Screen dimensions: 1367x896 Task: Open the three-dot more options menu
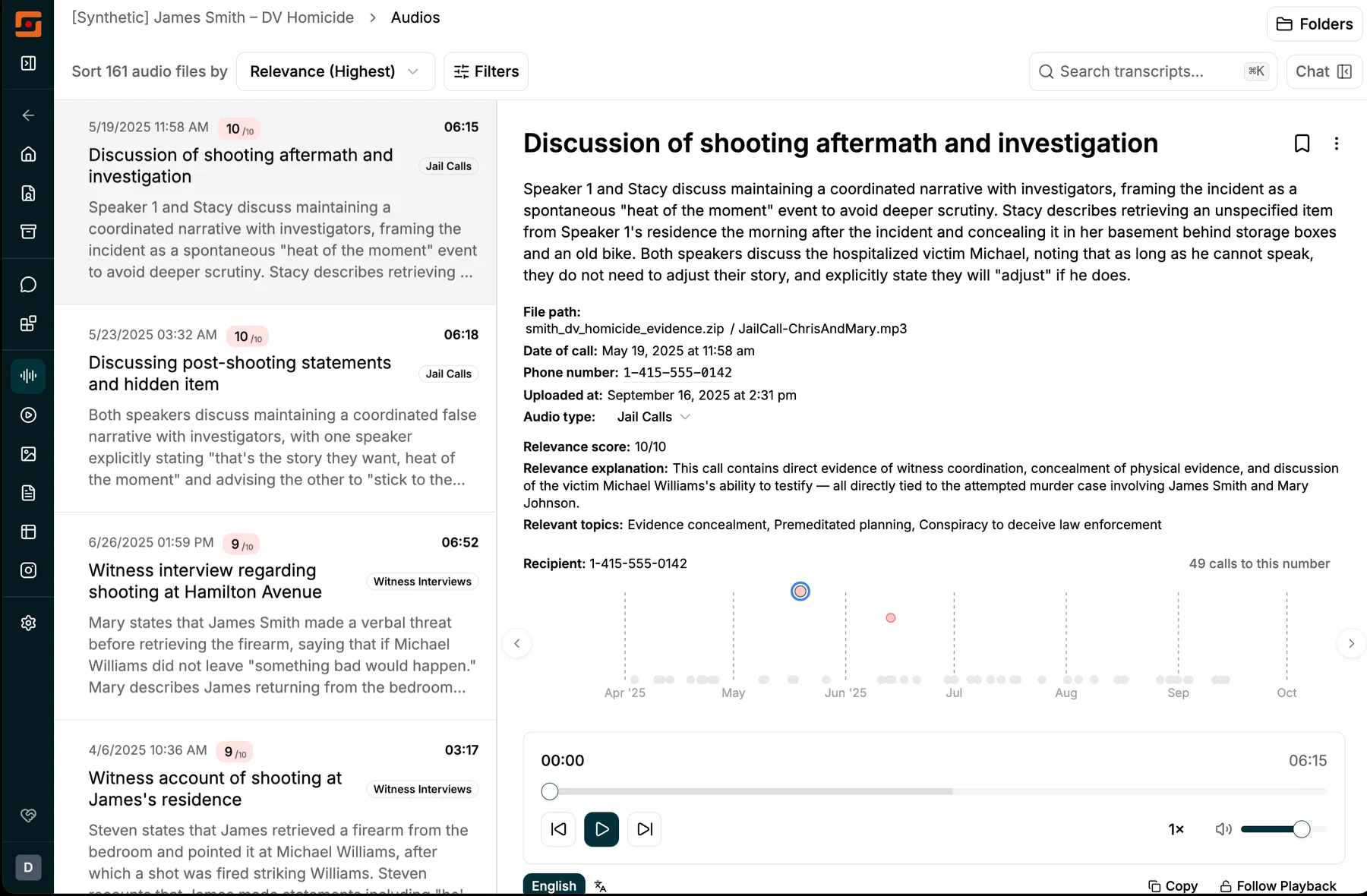click(1337, 144)
